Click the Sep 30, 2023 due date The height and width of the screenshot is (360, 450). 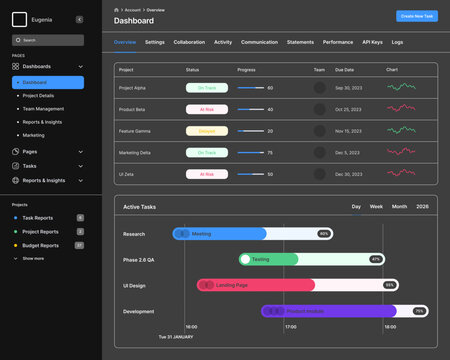[x=349, y=88]
